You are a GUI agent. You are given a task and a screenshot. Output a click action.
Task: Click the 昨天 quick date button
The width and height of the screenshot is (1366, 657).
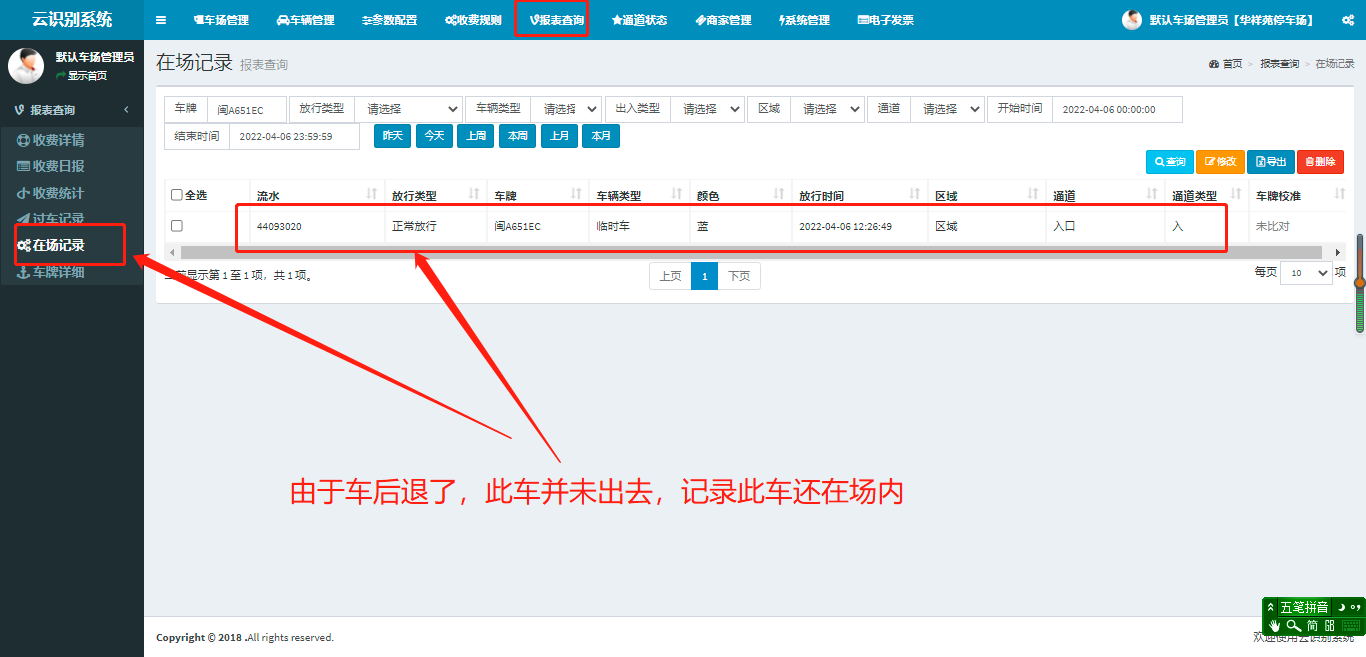click(x=392, y=136)
